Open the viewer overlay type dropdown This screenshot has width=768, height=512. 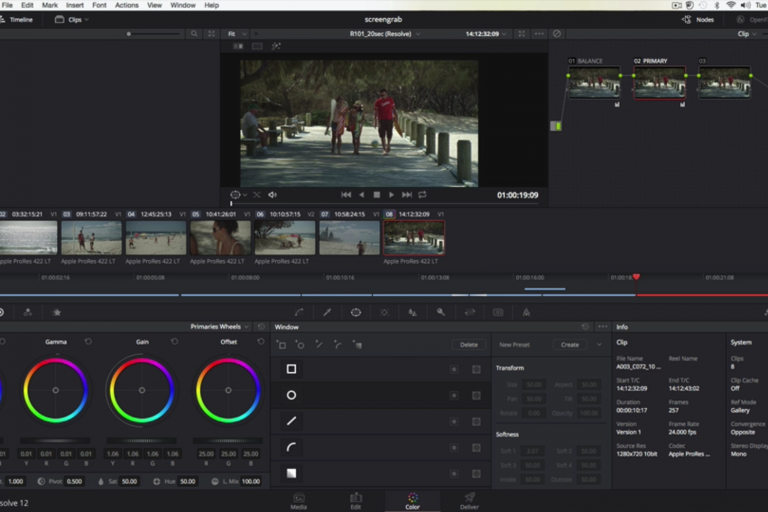pyautogui.click(x=239, y=195)
